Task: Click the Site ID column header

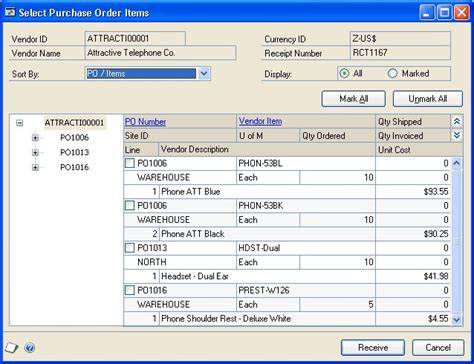Action: click(180, 136)
